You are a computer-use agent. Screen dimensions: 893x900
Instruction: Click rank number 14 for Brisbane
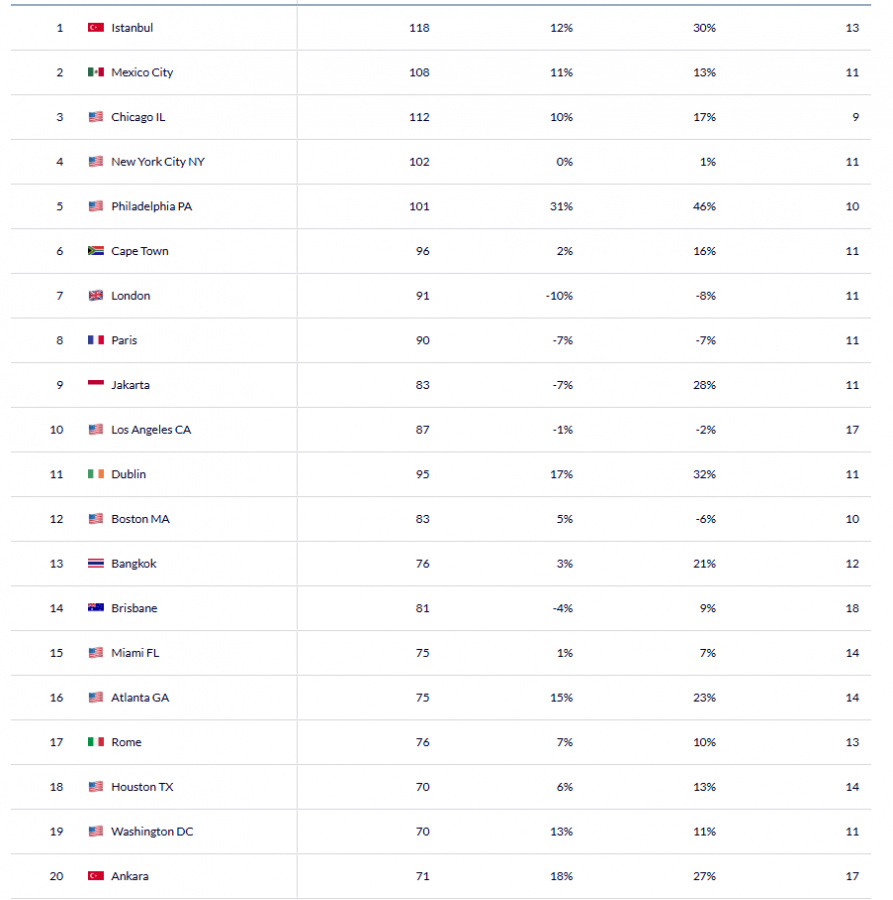59,608
